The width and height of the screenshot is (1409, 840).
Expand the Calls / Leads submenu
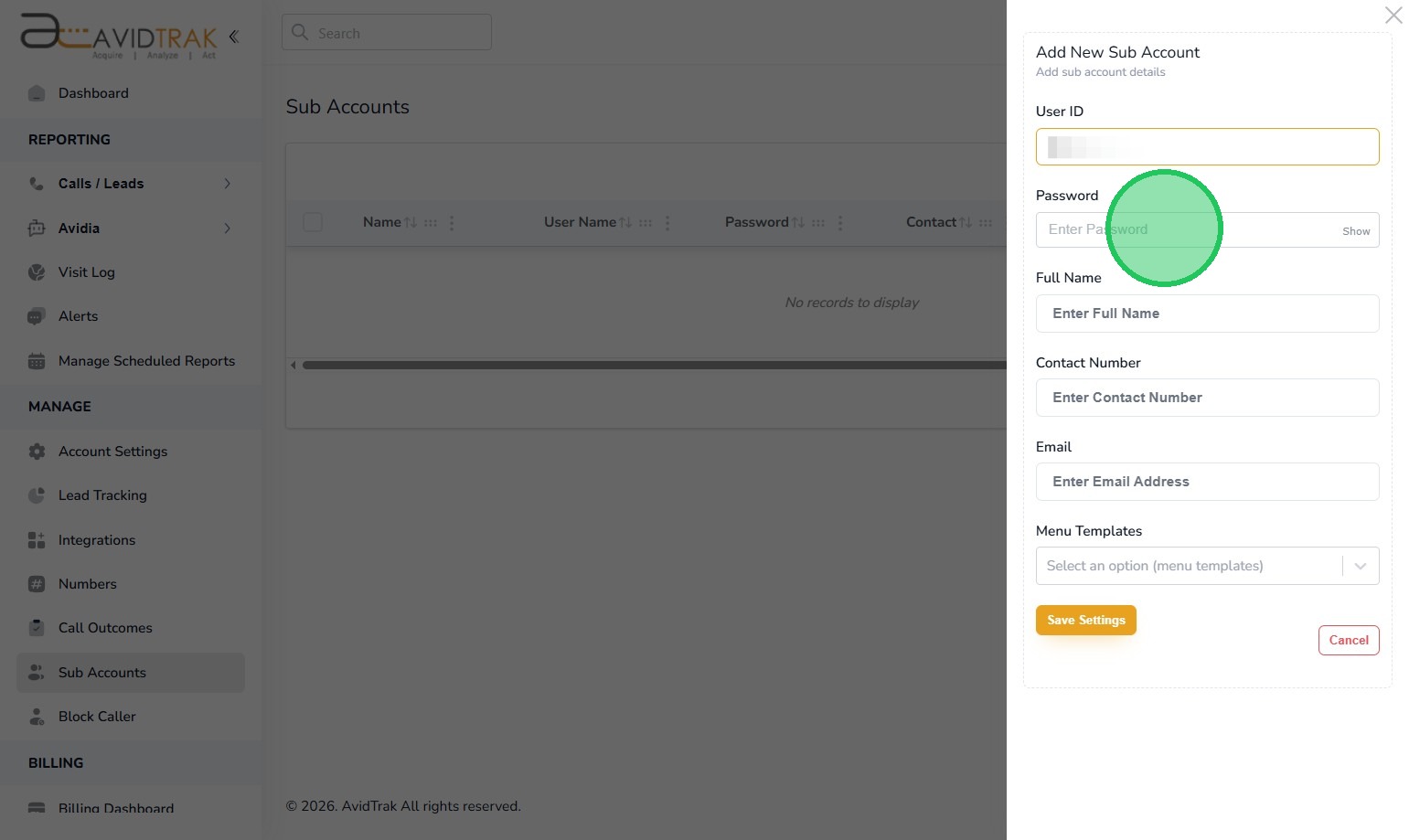(227, 184)
